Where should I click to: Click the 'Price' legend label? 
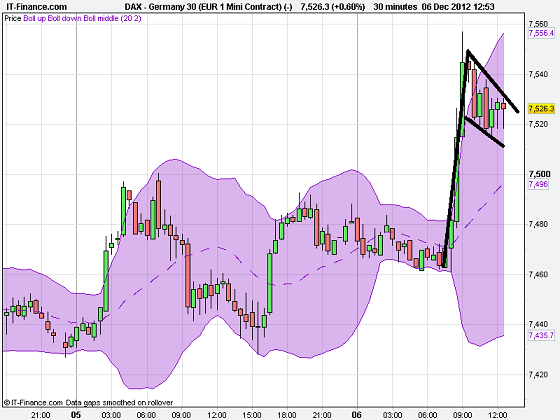coord(13,18)
